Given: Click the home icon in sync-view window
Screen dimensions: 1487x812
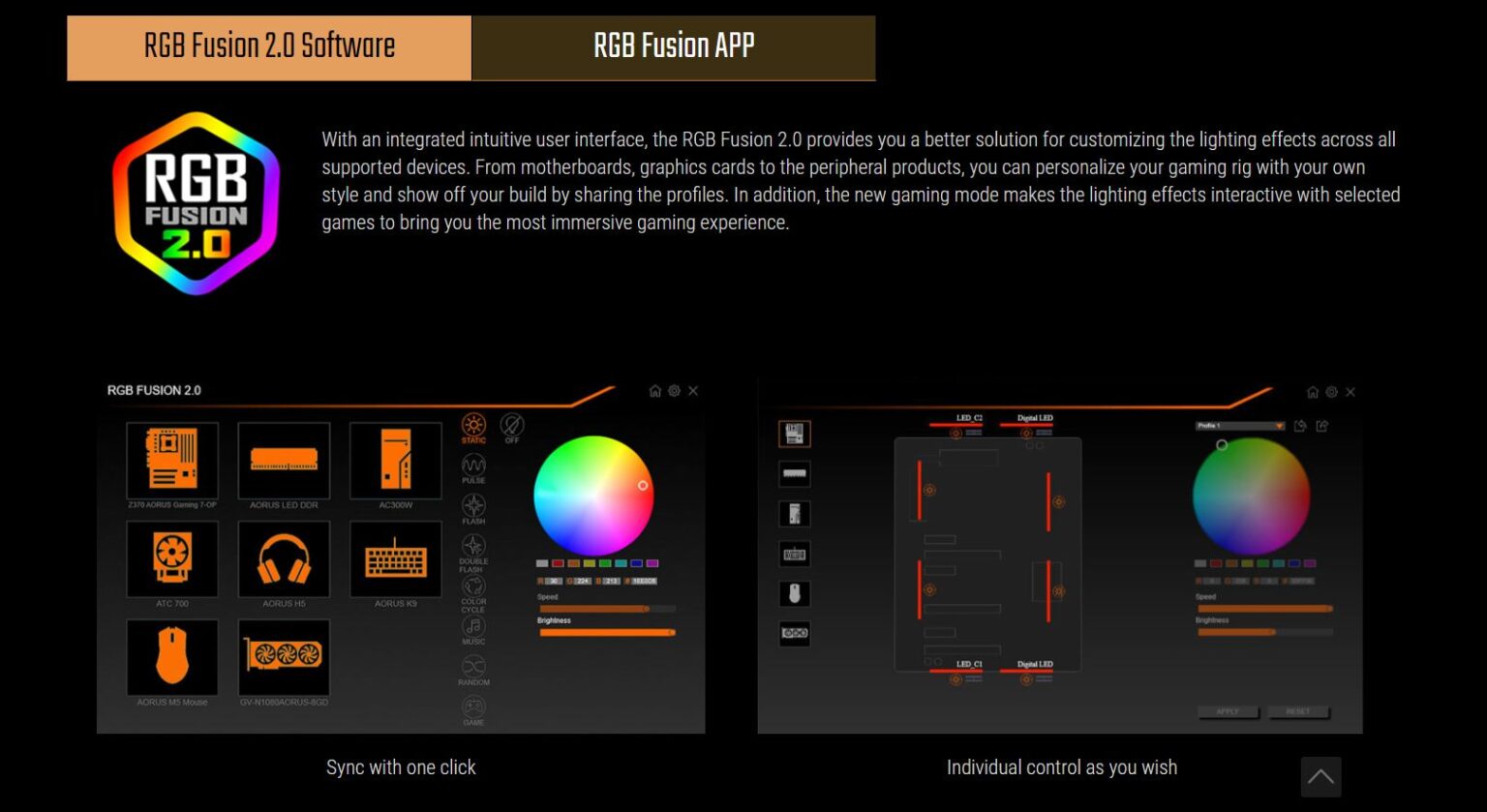Looking at the screenshot, I should point(654,391).
